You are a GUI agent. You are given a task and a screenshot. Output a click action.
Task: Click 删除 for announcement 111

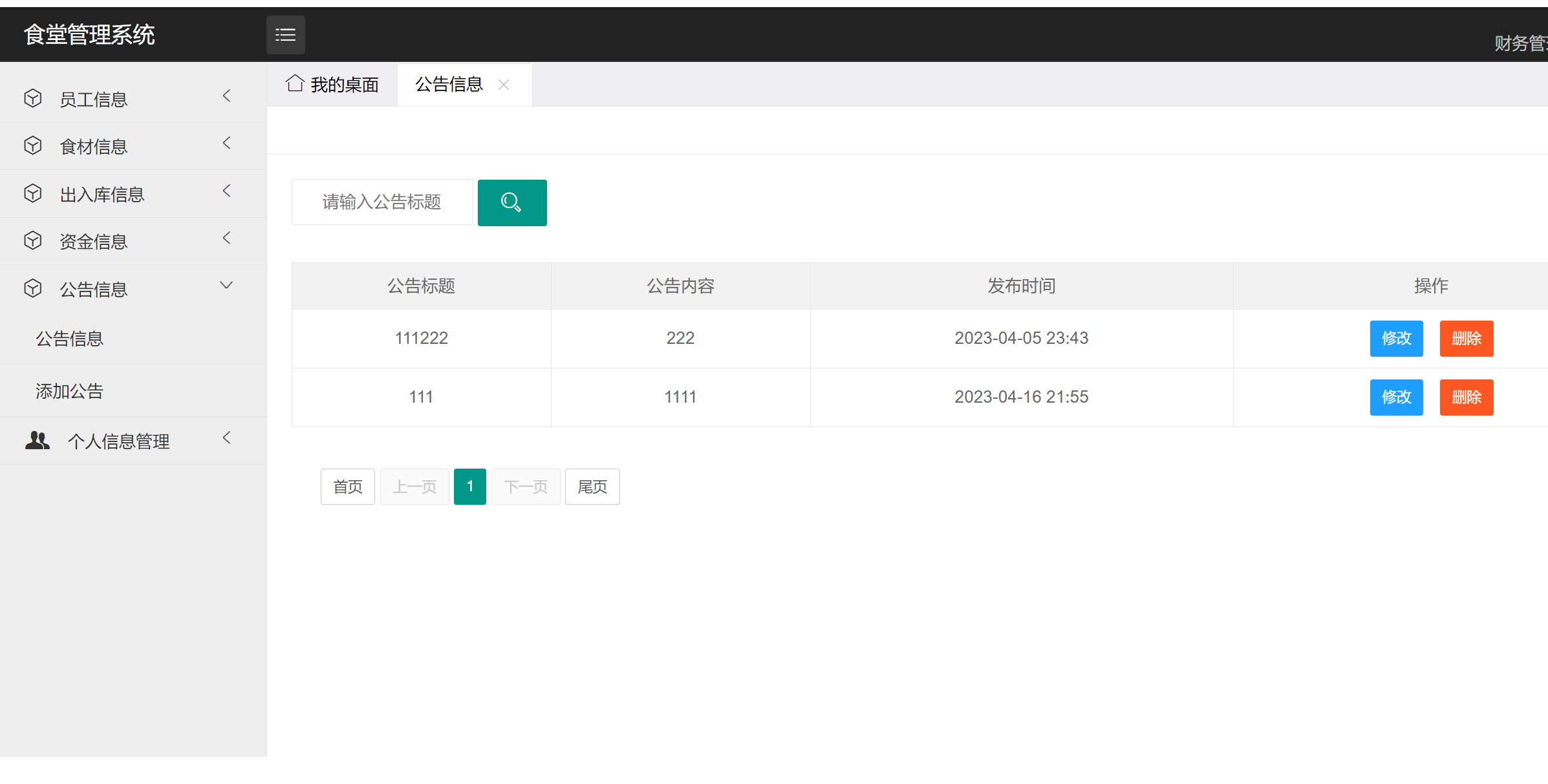pyautogui.click(x=1466, y=397)
